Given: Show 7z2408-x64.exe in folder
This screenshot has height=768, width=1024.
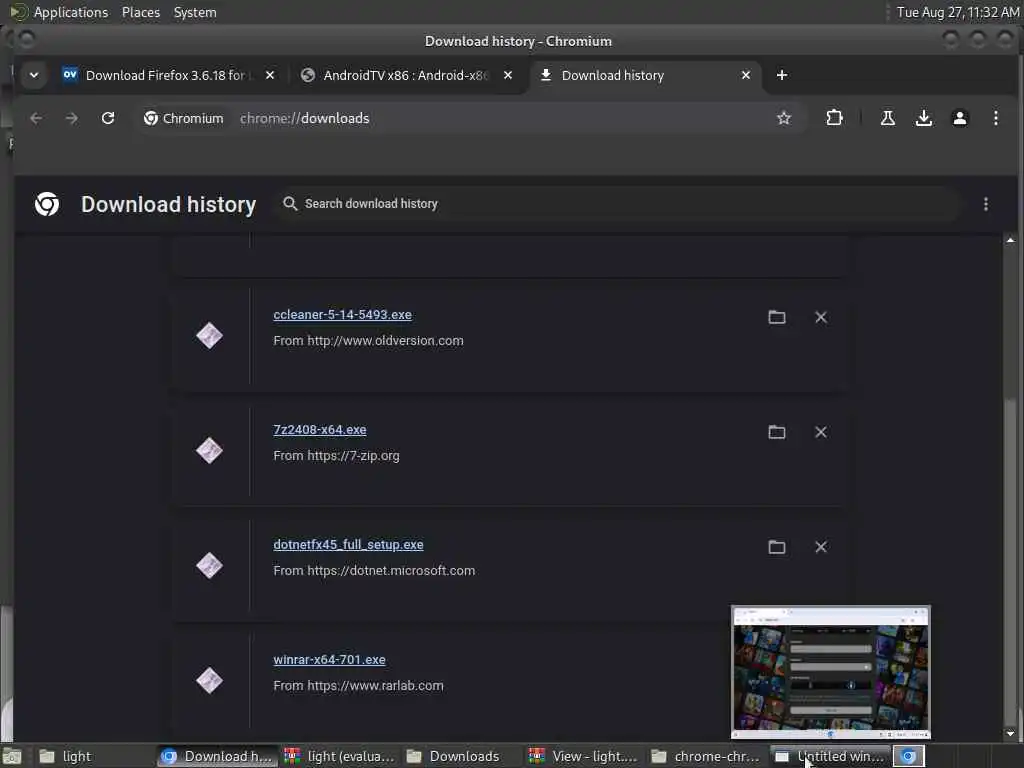Looking at the screenshot, I should pyautogui.click(x=776, y=432).
